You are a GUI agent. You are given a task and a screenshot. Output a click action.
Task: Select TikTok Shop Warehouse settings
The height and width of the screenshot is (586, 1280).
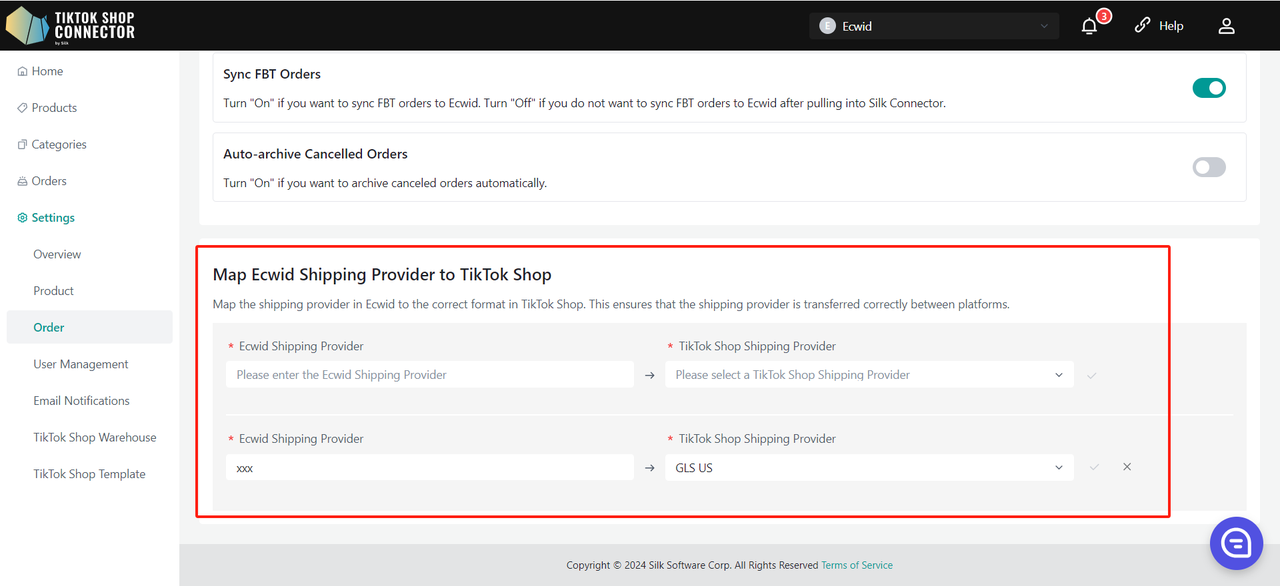click(95, 437)
